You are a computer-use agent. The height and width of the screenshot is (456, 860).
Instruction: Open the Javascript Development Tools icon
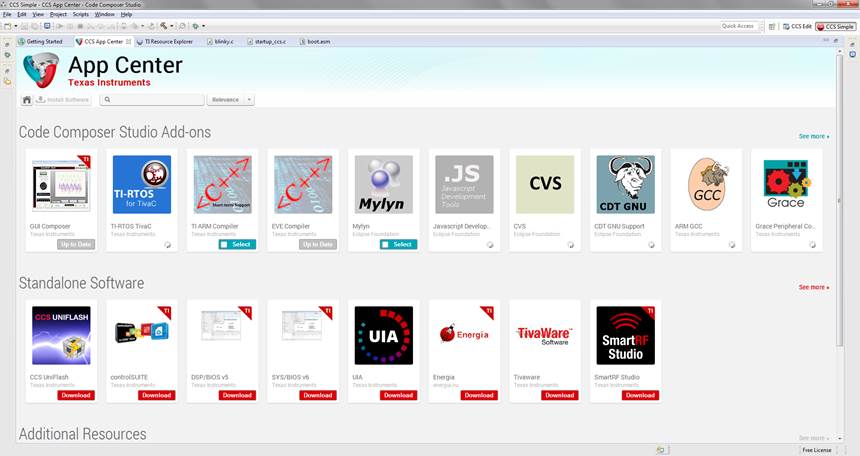464,184
